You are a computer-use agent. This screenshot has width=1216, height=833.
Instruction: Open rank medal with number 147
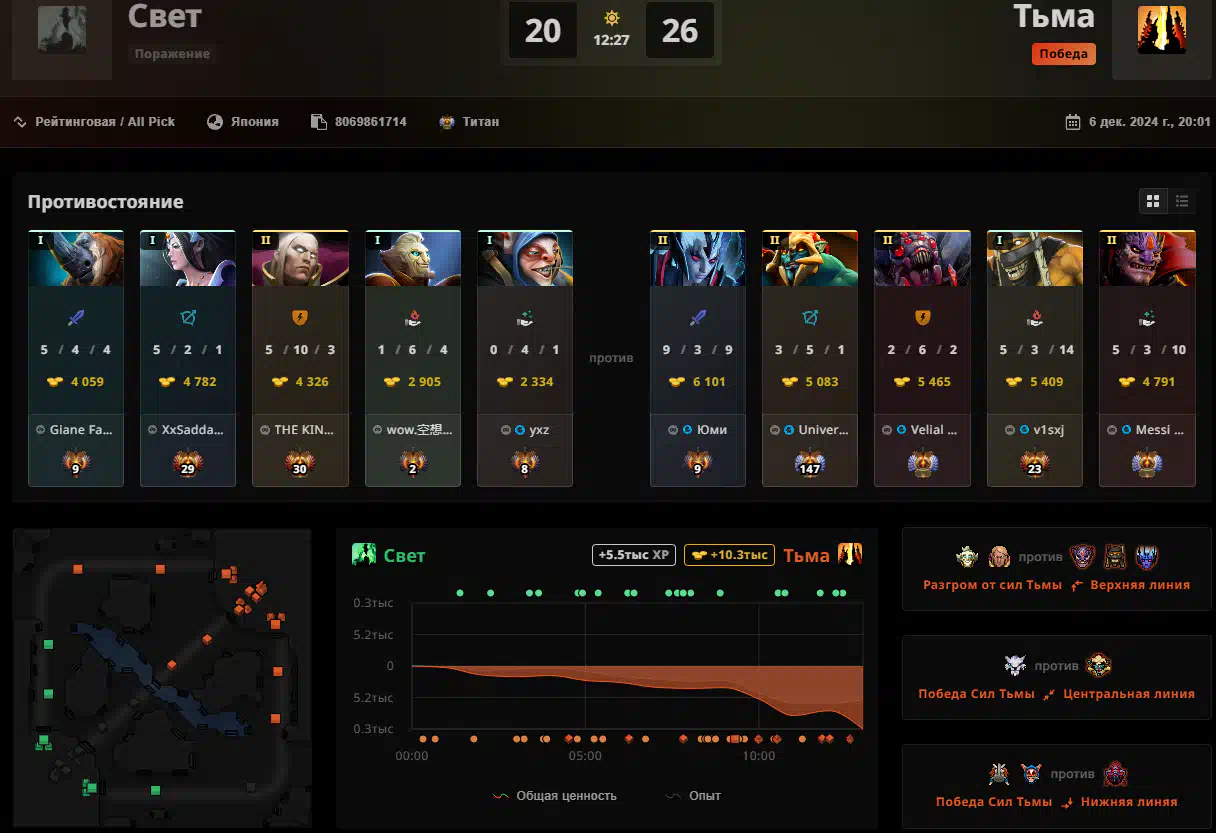(x=810, y=463)
